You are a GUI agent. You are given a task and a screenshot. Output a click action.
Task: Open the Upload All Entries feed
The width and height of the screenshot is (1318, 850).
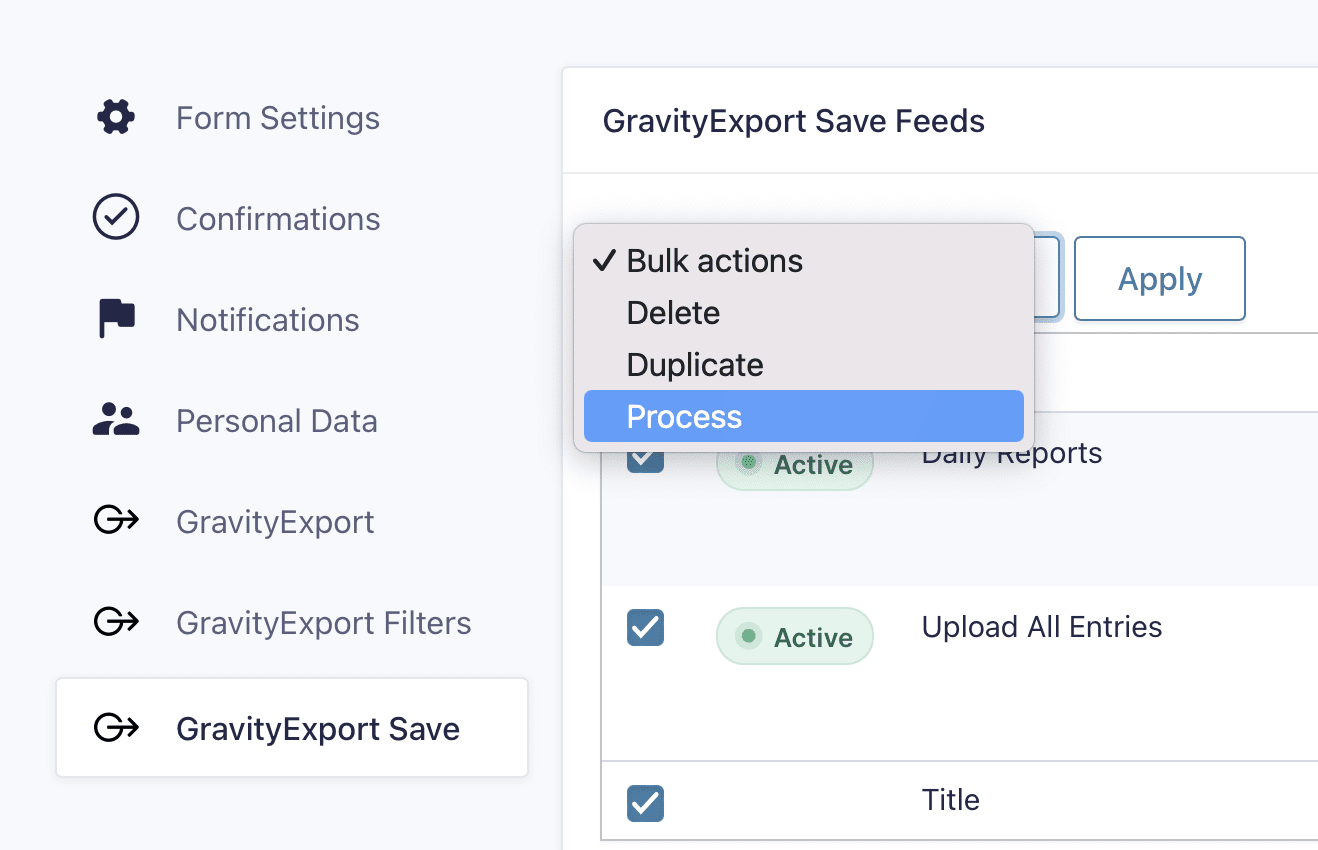(x=1041, y=627)
